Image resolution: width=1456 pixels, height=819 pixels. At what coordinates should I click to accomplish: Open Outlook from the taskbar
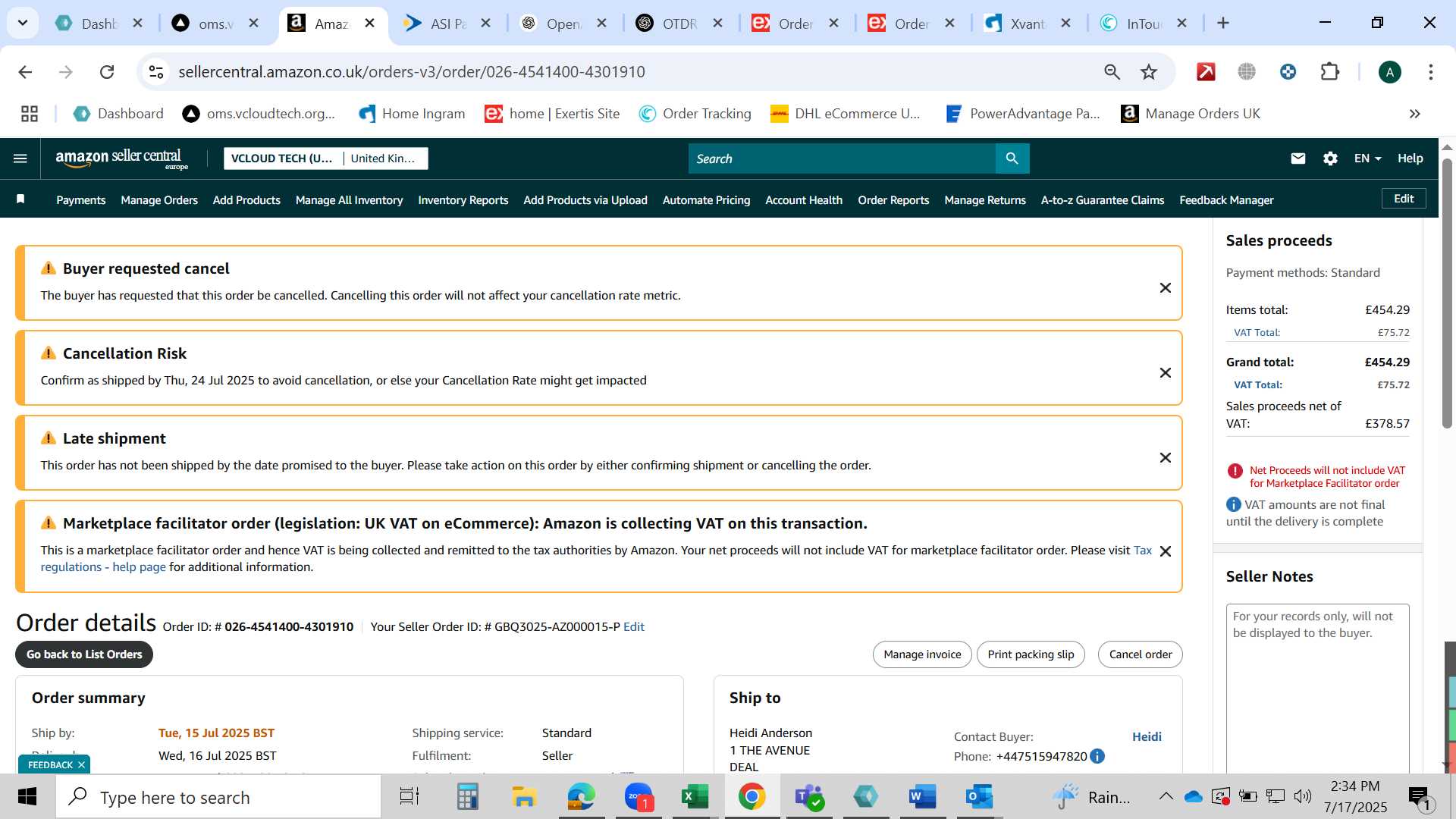coord(979,797)
